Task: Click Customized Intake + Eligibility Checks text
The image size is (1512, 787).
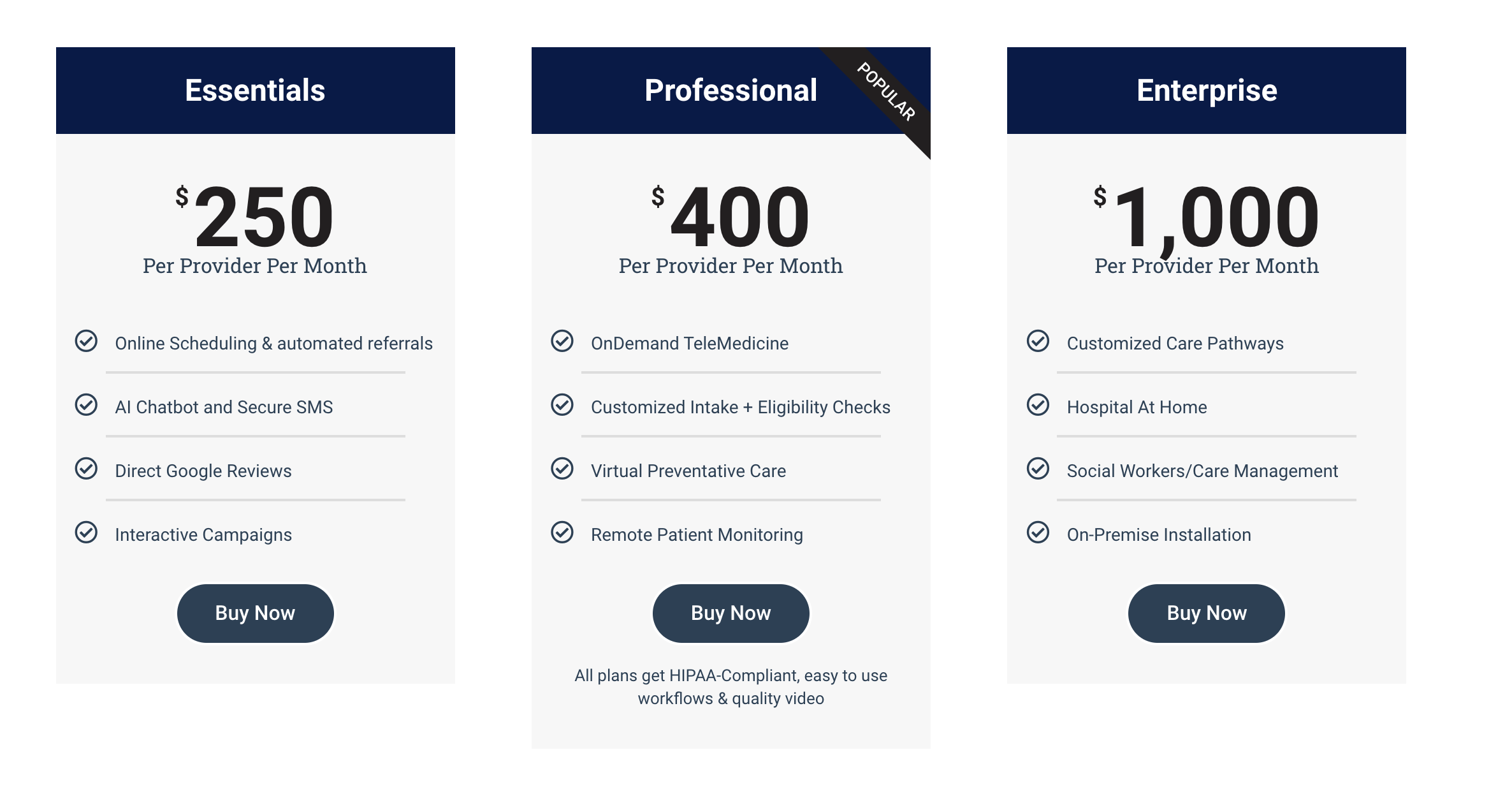Action: click(740, 408)
